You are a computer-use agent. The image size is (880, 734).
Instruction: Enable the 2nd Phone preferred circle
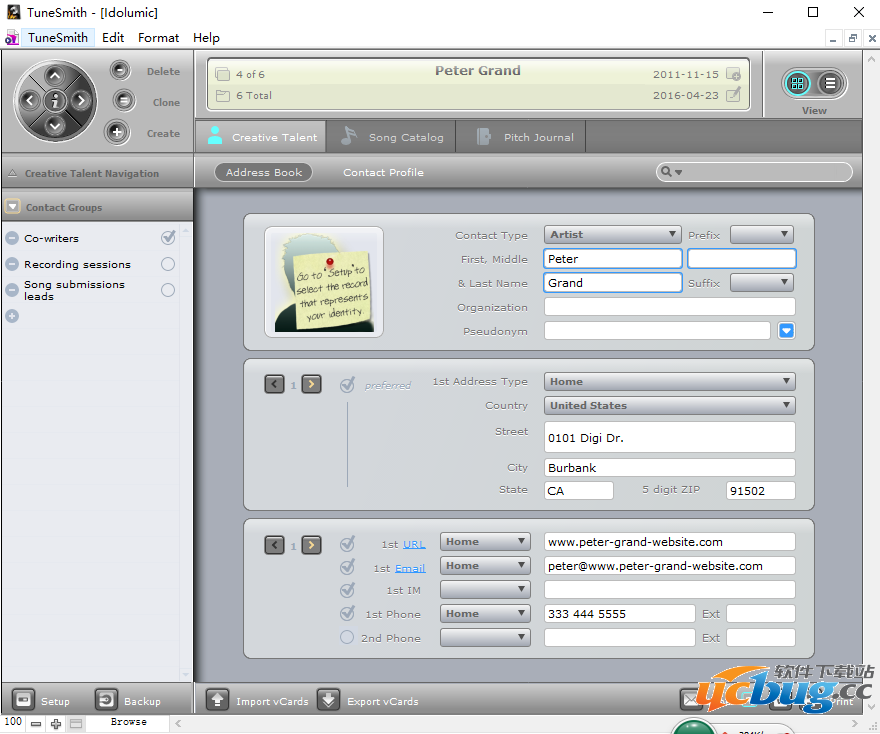point(347,637)
